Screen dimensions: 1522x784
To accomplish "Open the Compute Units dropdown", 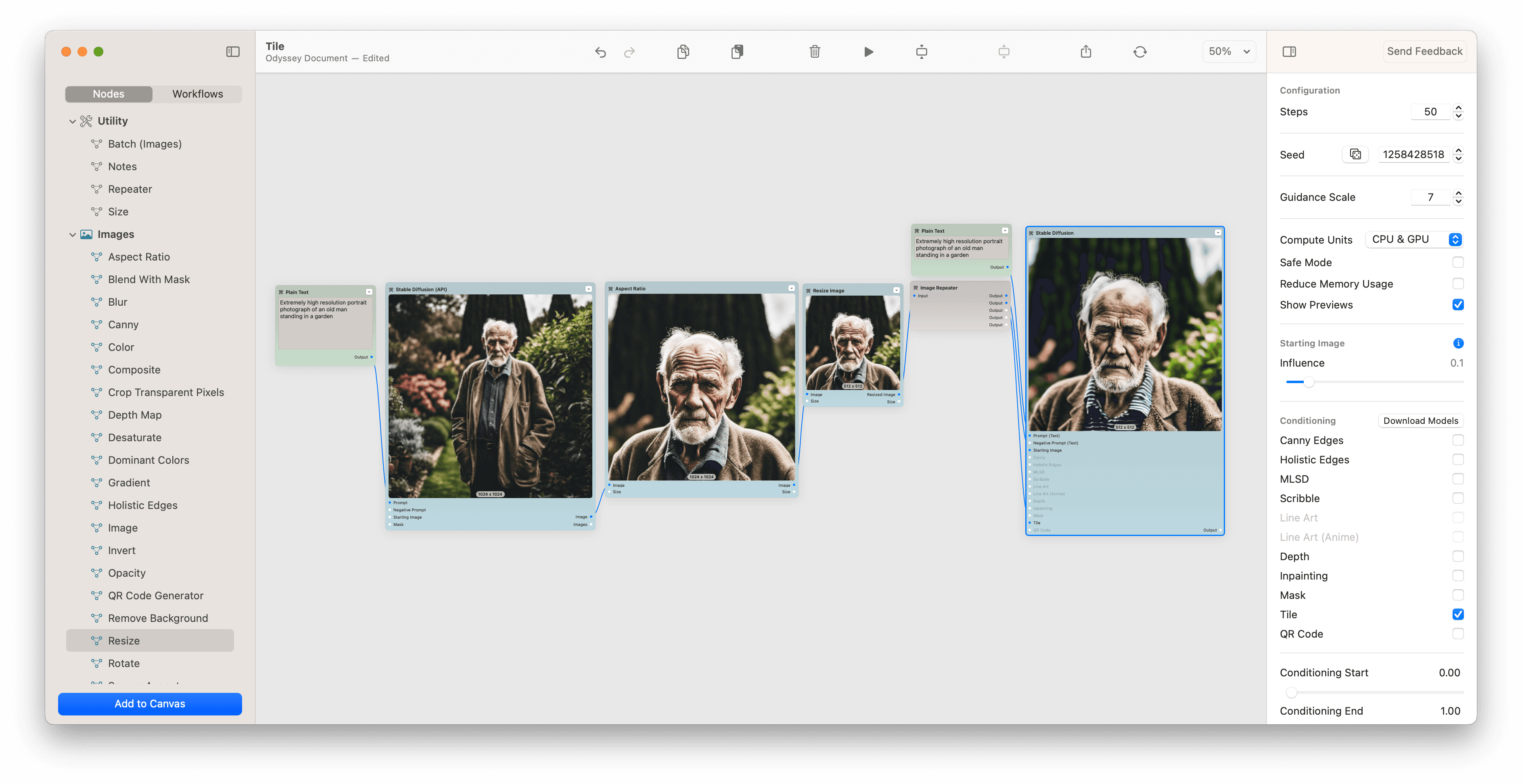I will (x=1415, y=239).
